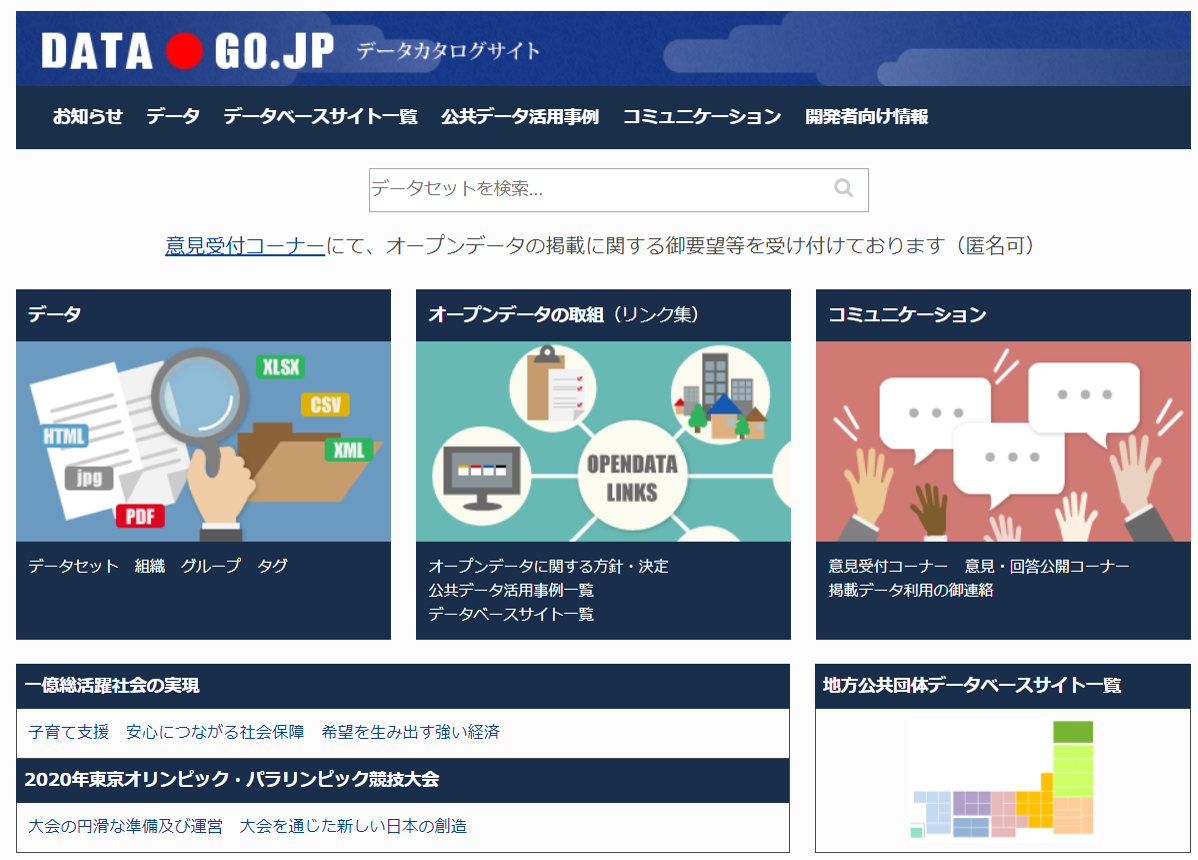Open オープンデータに関する方針・決定 link
This screenshot has width=1198, height=860.
pyautogui.click(x=548, y=566)
